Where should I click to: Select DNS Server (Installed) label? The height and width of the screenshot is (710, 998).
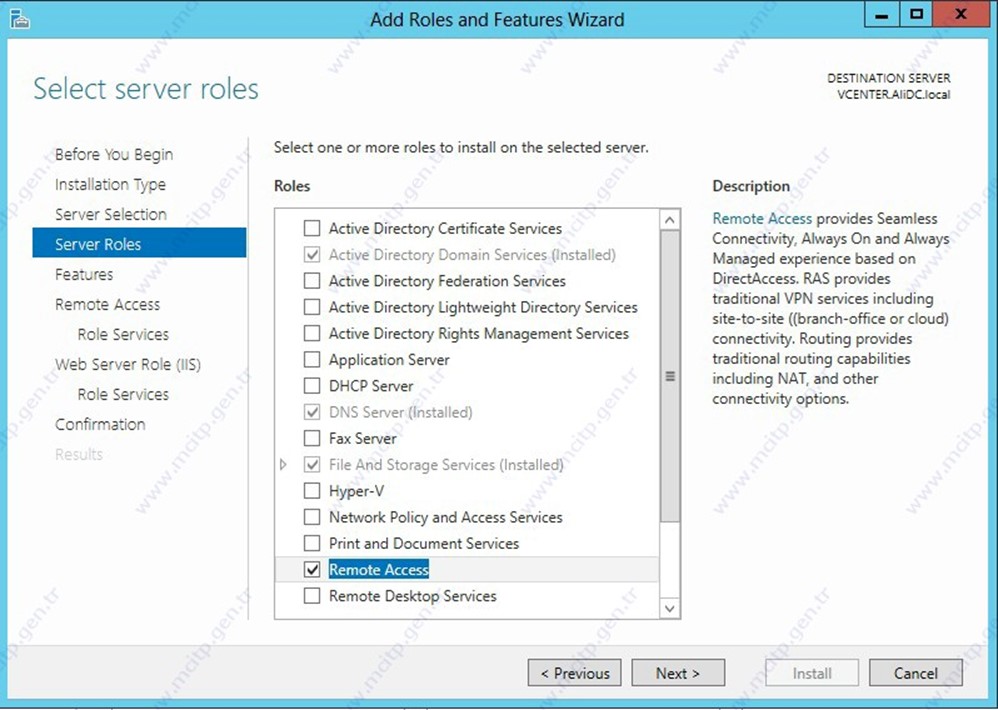[x=400, y=412]
